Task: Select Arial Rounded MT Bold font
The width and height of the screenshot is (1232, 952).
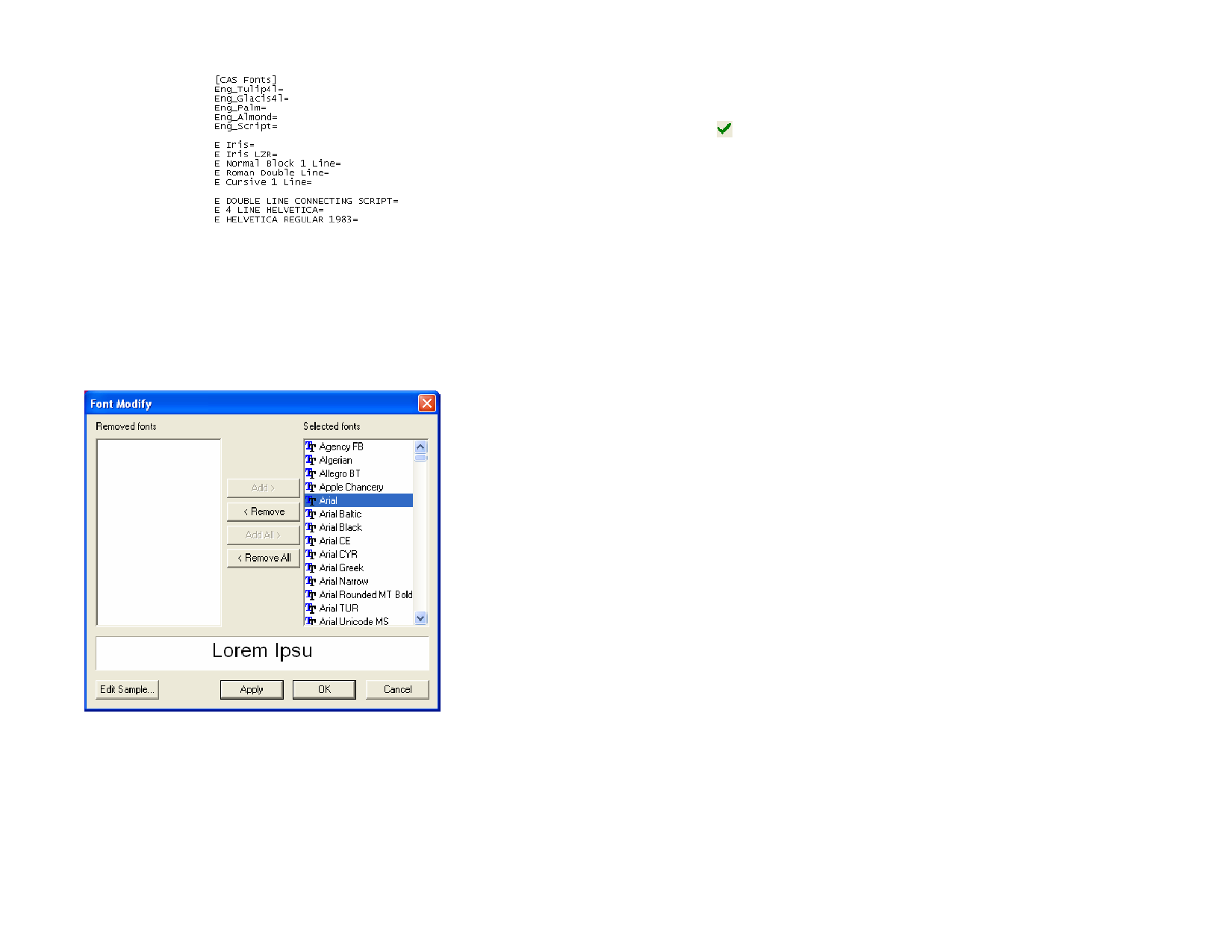Action: coord(365,594)
